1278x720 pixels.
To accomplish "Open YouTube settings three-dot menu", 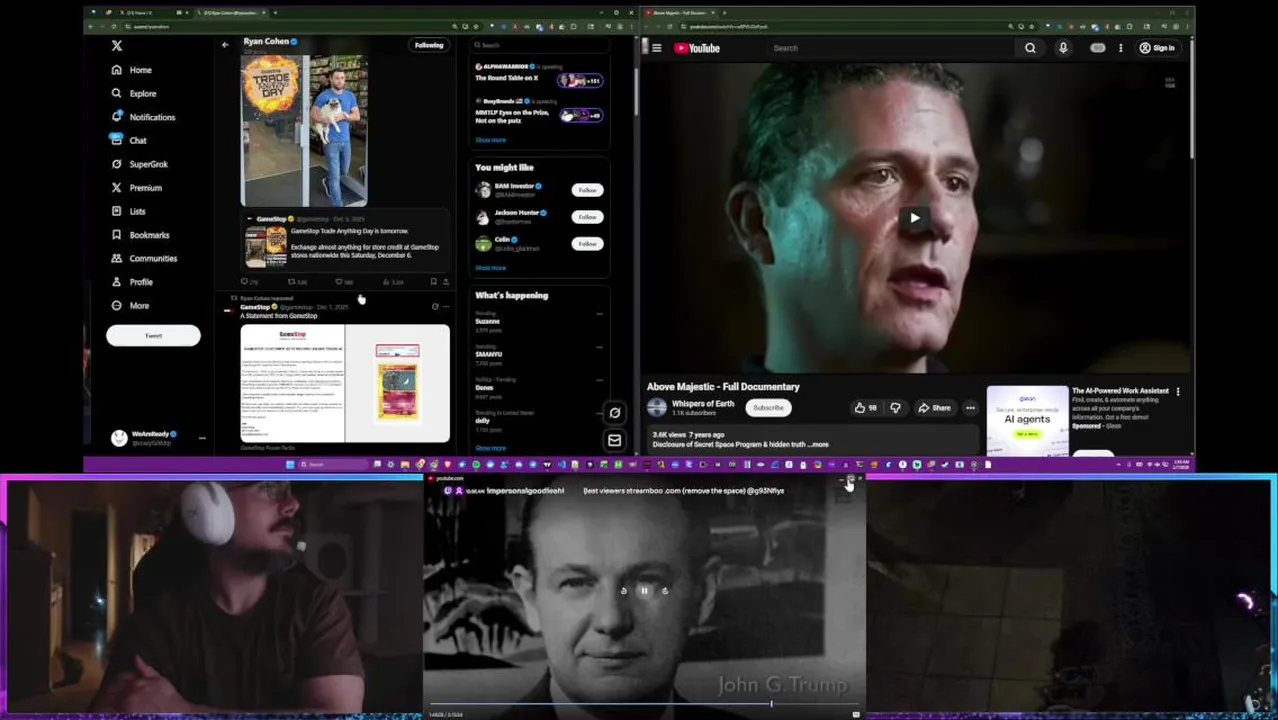I will click(1120, 48).
